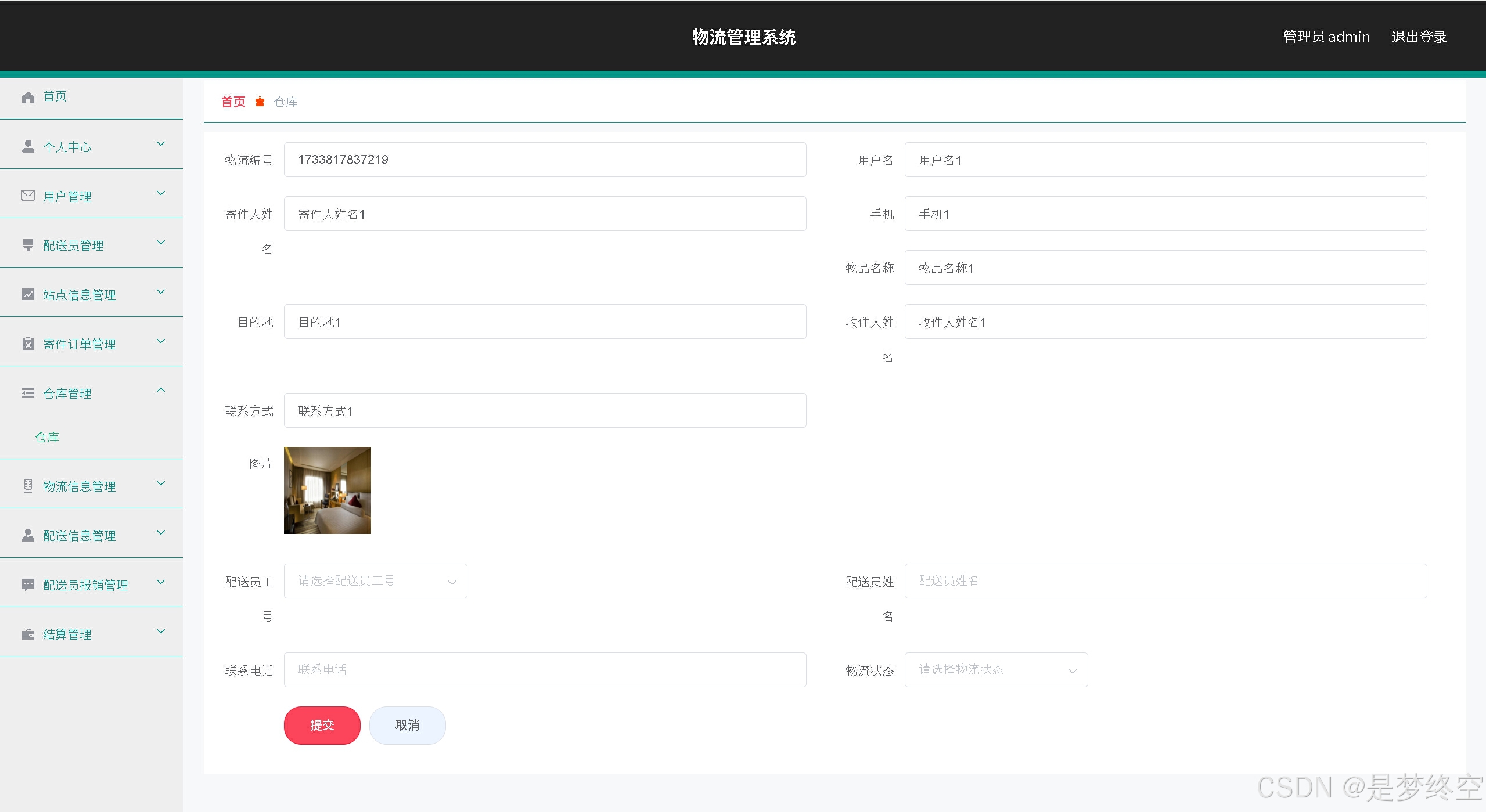Click the person icon beside 个人中心
Screen dimensions: 1486x812
point(28,146)
